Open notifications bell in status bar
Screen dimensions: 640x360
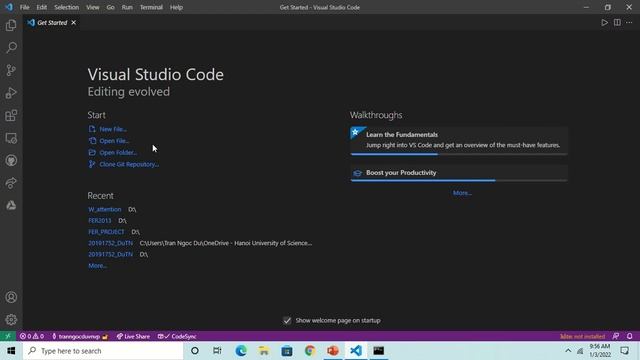630,336
